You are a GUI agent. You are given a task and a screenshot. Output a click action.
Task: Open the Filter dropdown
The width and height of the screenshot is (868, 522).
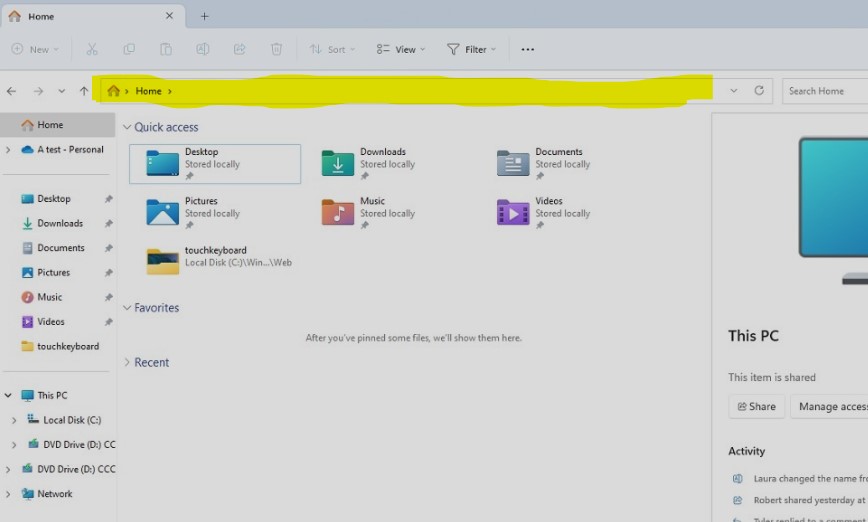tap(471, 49)
